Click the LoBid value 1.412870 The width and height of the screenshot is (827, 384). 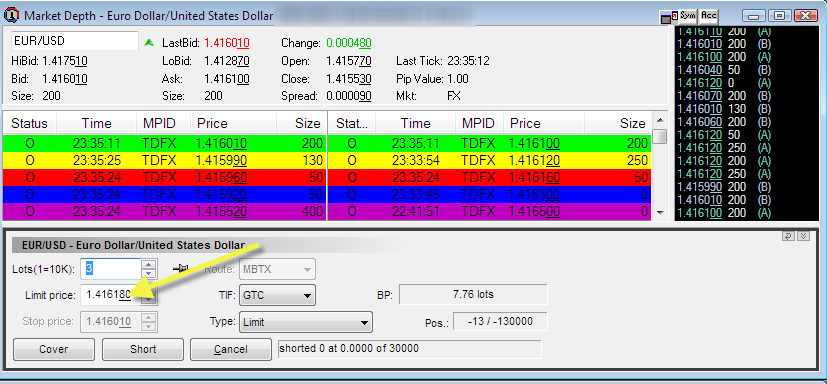pyautogui.click(x=227, y=61)
